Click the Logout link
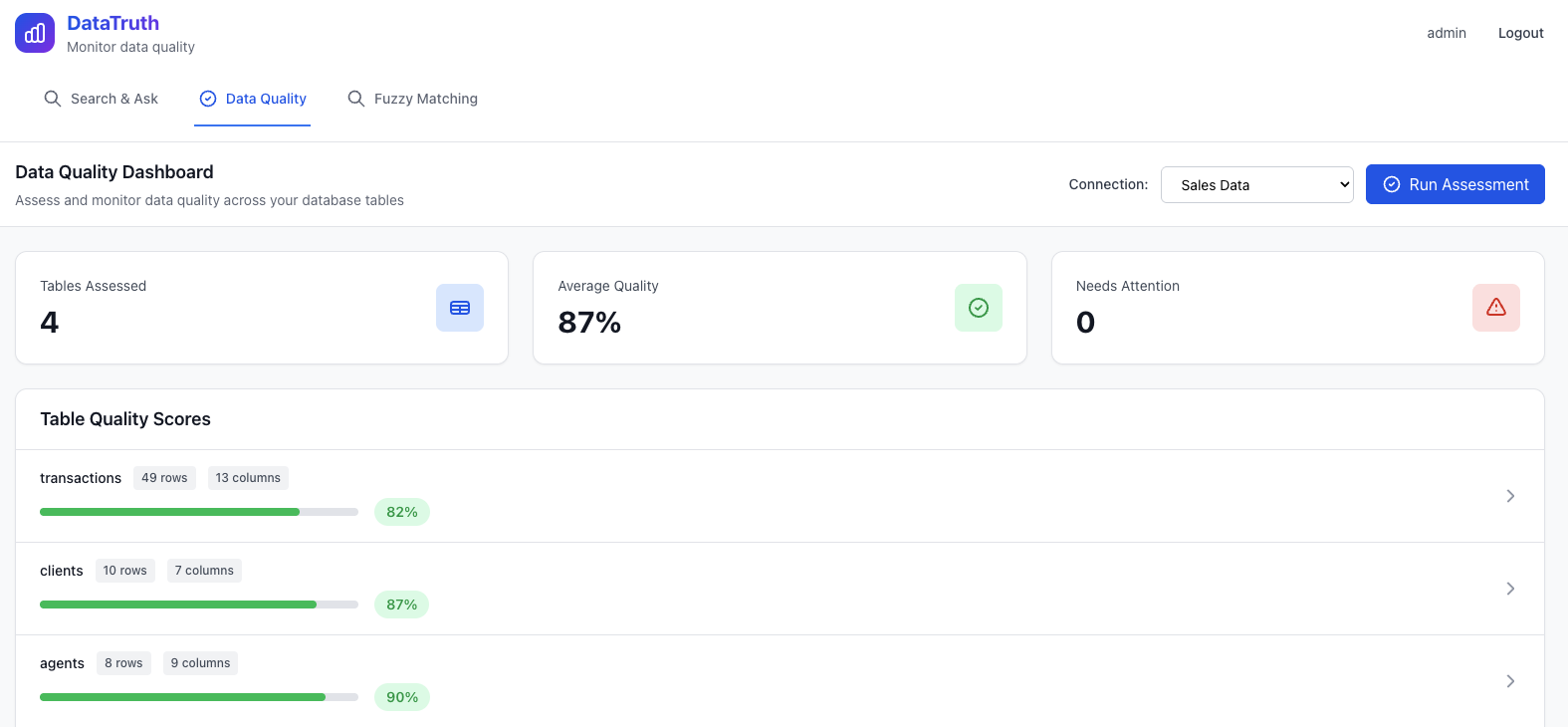This screenshot has width=1568, height=727. tap(1520, 33)
